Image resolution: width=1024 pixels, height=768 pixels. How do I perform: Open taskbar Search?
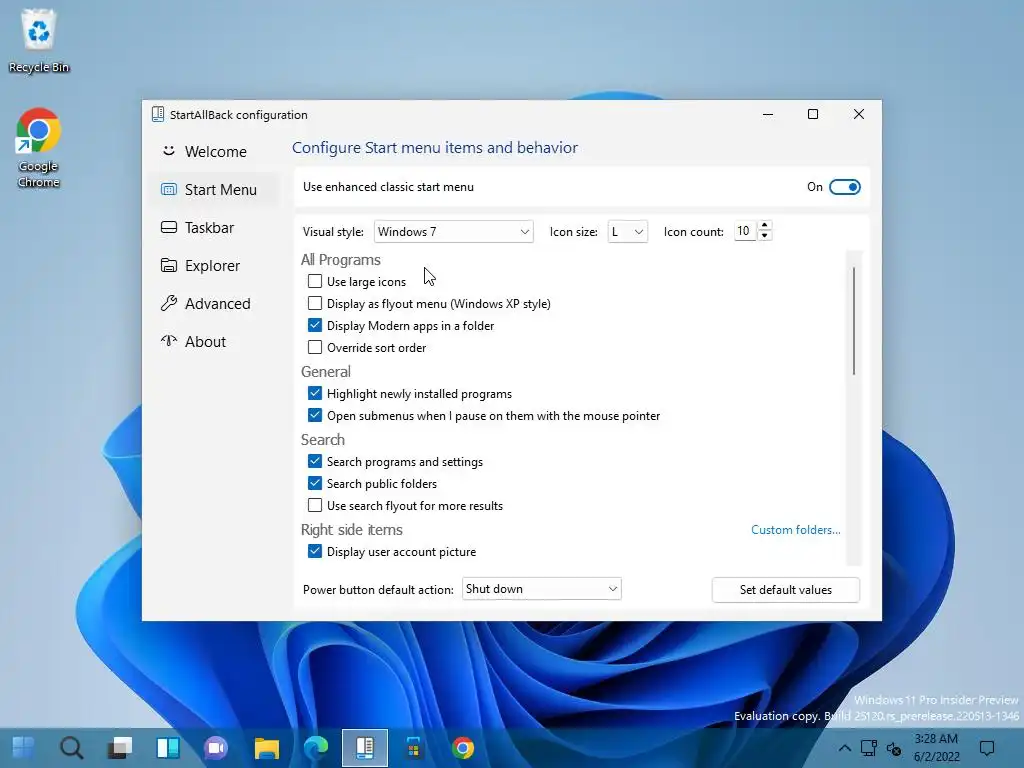click(71, 748)
